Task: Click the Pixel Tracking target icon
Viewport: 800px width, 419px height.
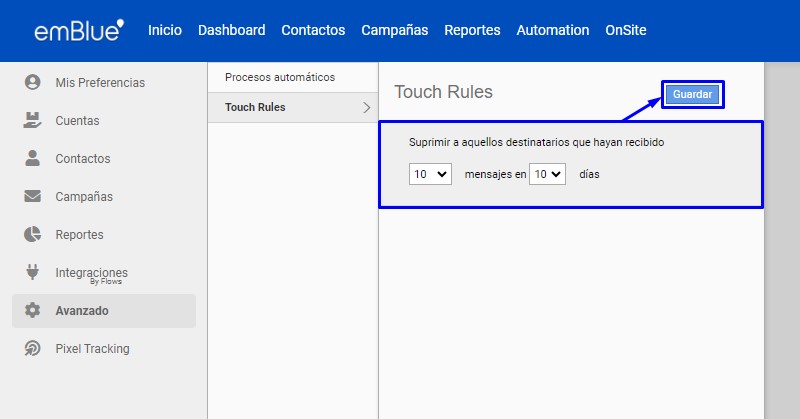Action: tap(33, 349)
